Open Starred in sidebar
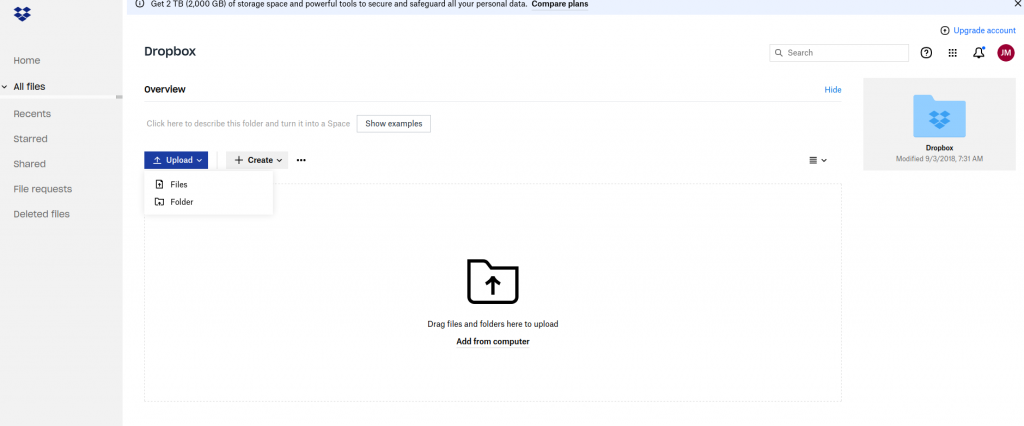 [31, 139]
